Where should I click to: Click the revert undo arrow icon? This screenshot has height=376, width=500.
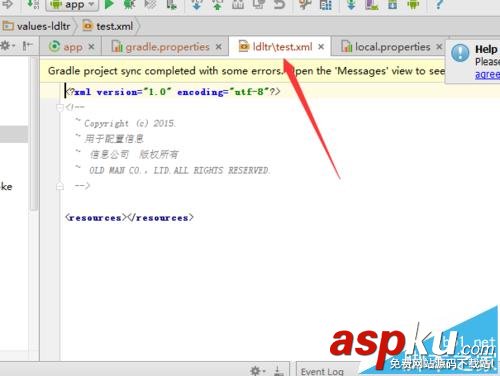click(279, 4)
